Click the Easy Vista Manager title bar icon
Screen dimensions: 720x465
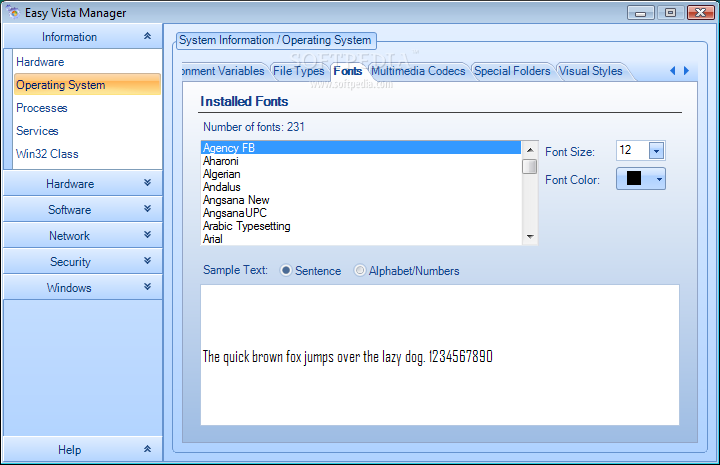[14, 12]
